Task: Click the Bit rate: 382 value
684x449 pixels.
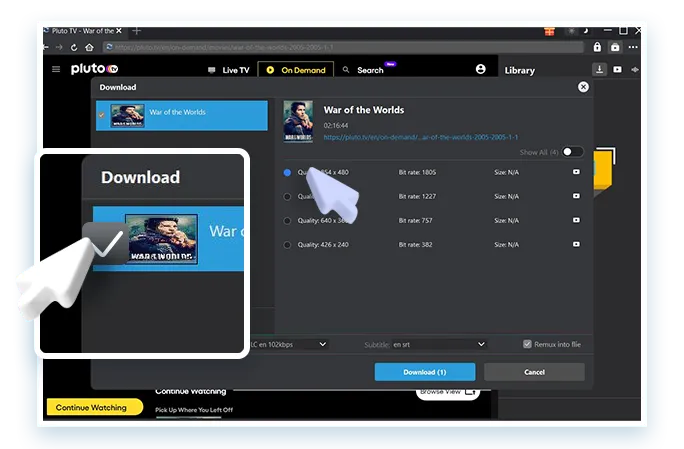Action: tap(415, 244)
